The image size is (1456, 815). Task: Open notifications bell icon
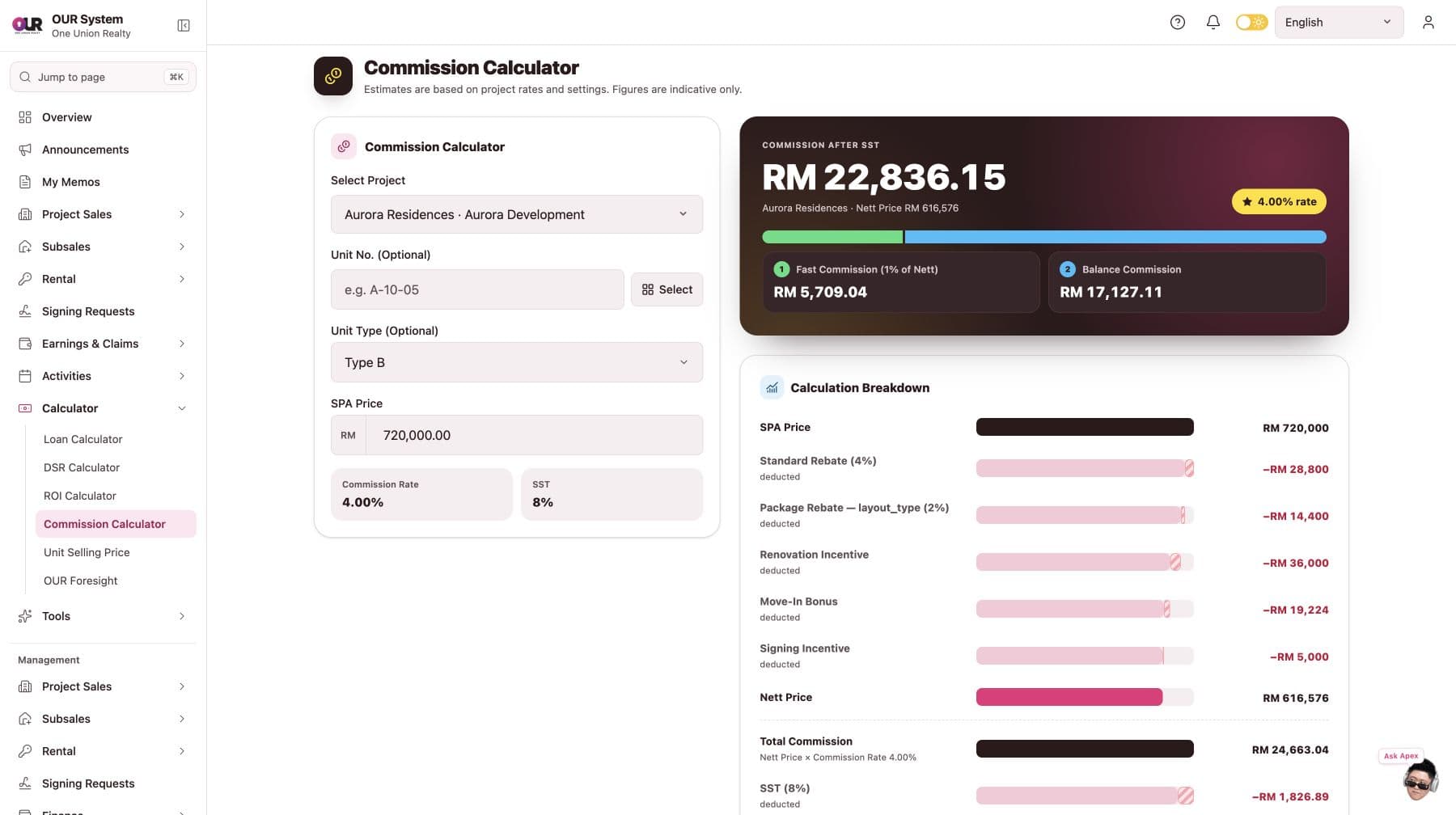click(1213, 23)
